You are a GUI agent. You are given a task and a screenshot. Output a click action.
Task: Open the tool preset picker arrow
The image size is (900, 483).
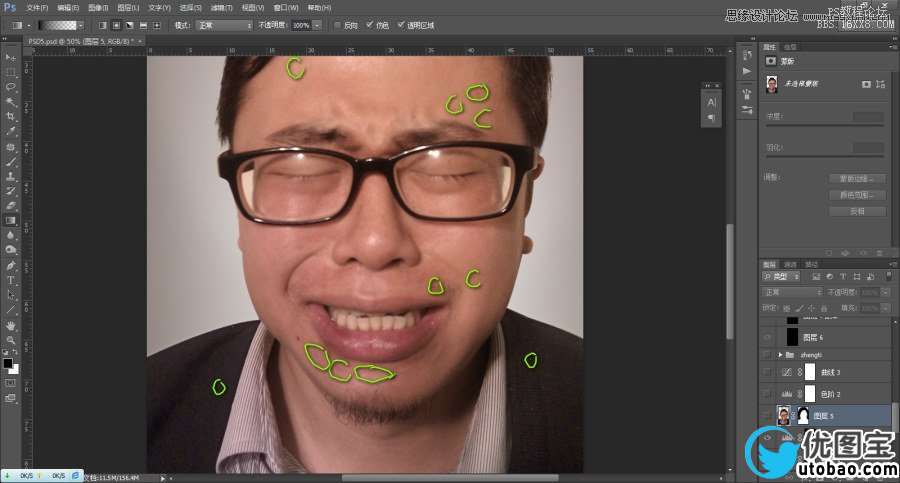click(x=28, y=25)
